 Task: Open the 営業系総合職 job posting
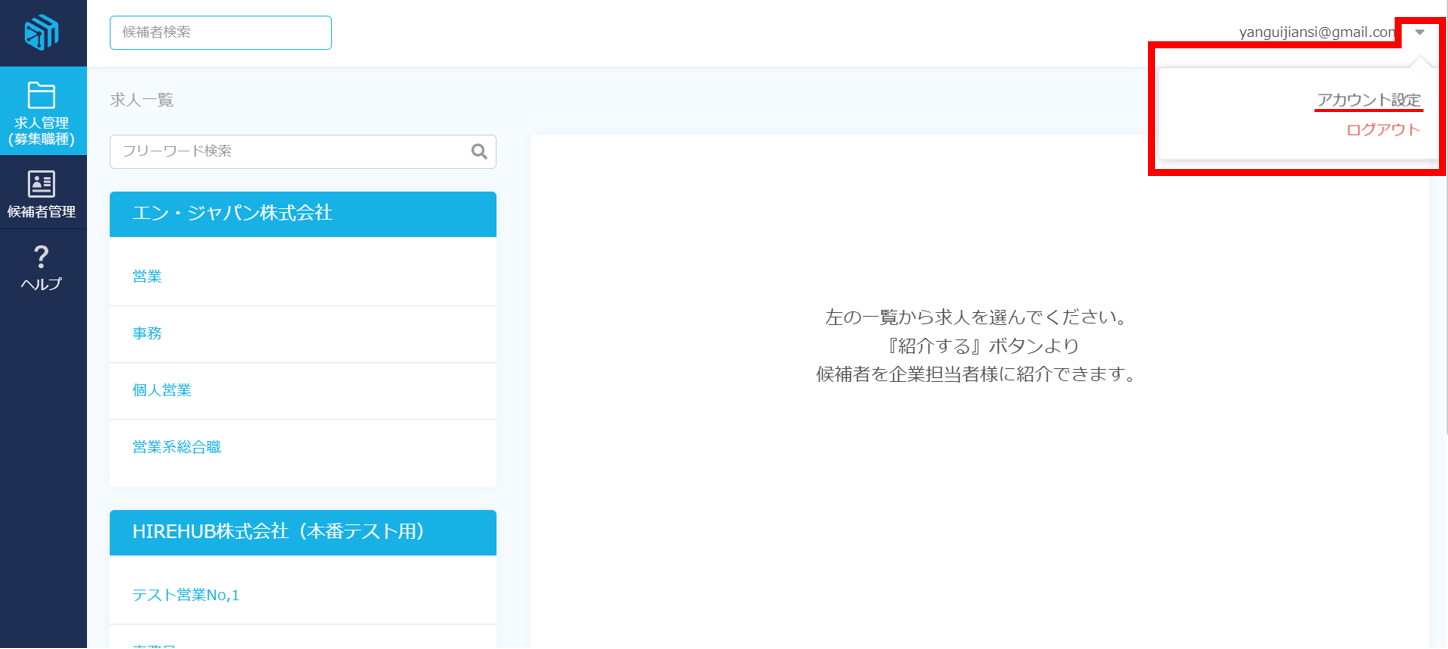click(x=177, y=447)
